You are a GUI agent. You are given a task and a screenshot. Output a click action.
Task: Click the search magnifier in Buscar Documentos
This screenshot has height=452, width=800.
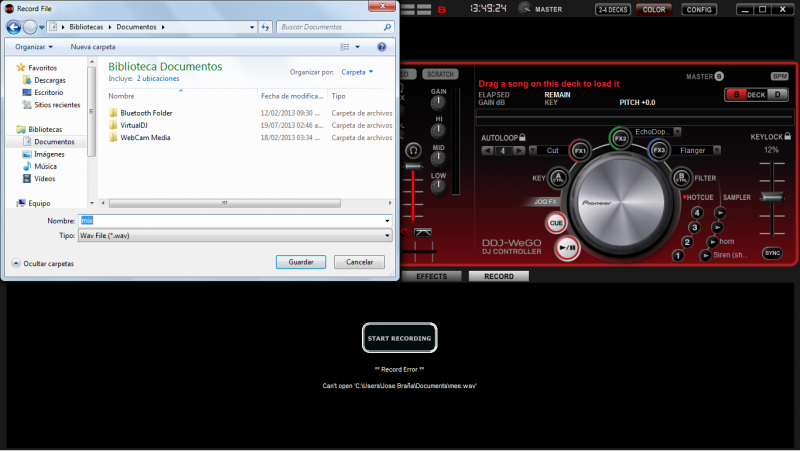click(387, 27)
